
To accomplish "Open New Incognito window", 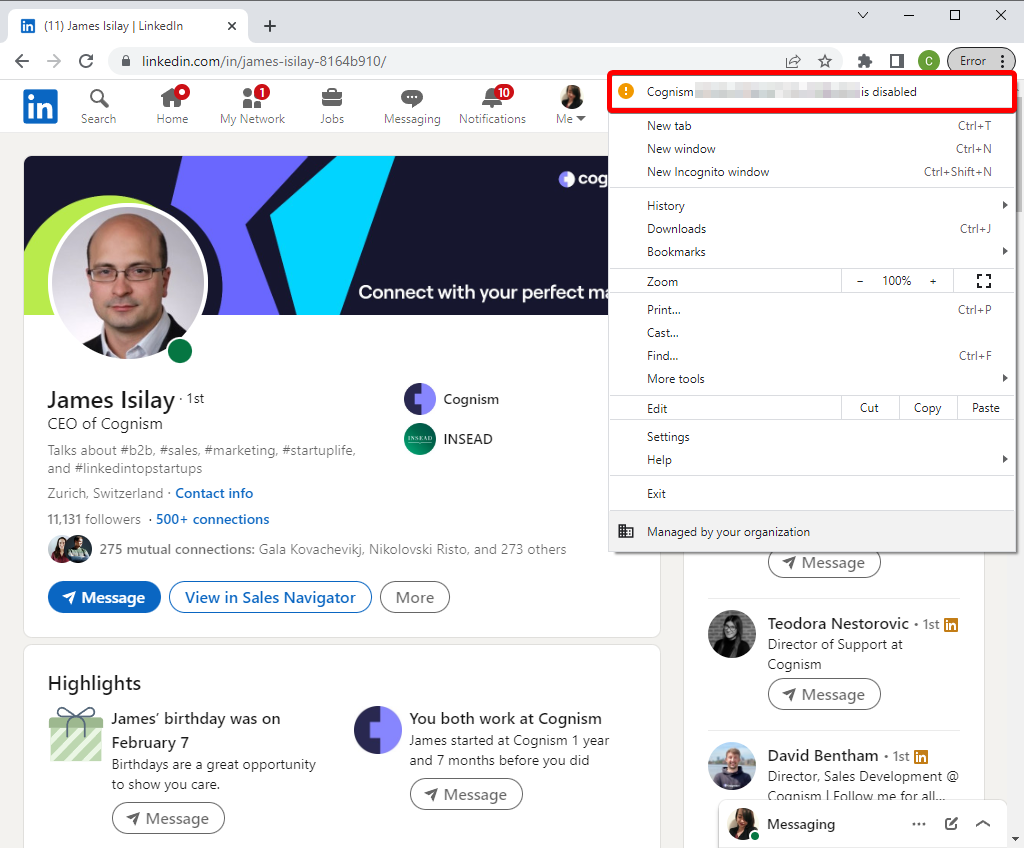I will [x=812, y=172].
